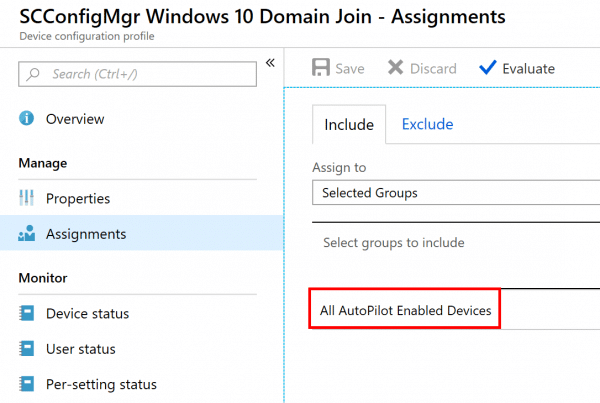Click the Save floppy disk icon
This screenshot has width=600, height=403.
[321, 68]
